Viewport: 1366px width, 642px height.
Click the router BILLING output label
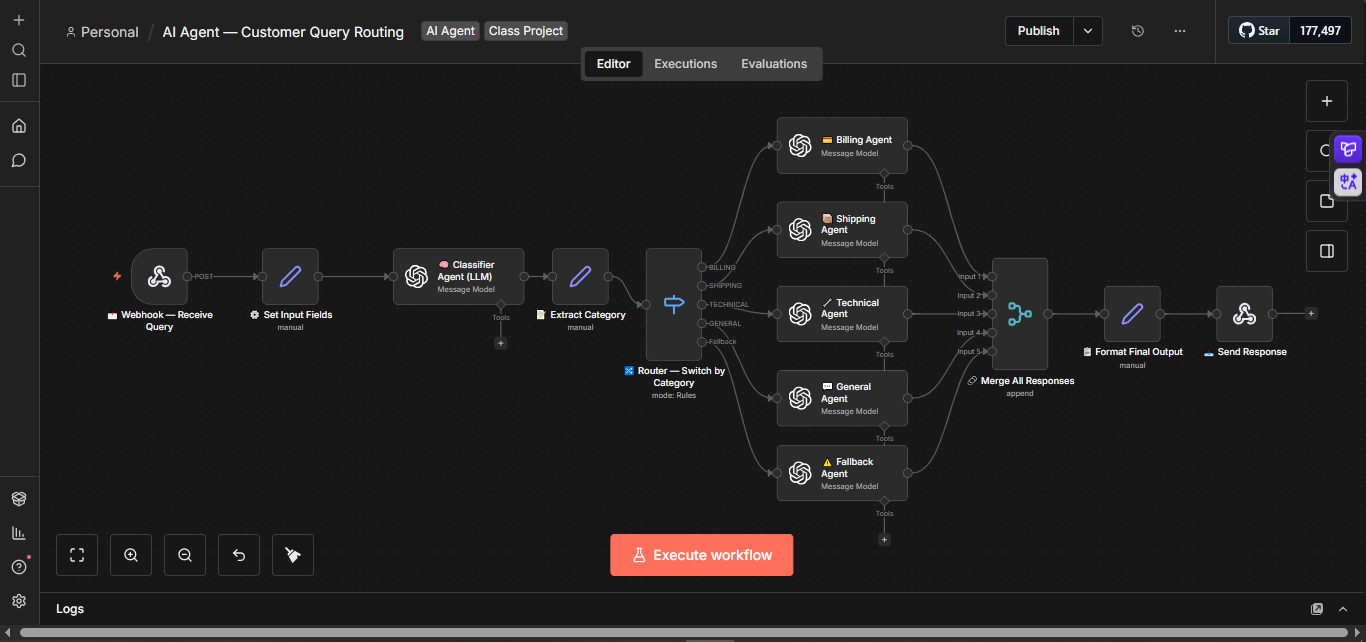(x=722, y=267)
